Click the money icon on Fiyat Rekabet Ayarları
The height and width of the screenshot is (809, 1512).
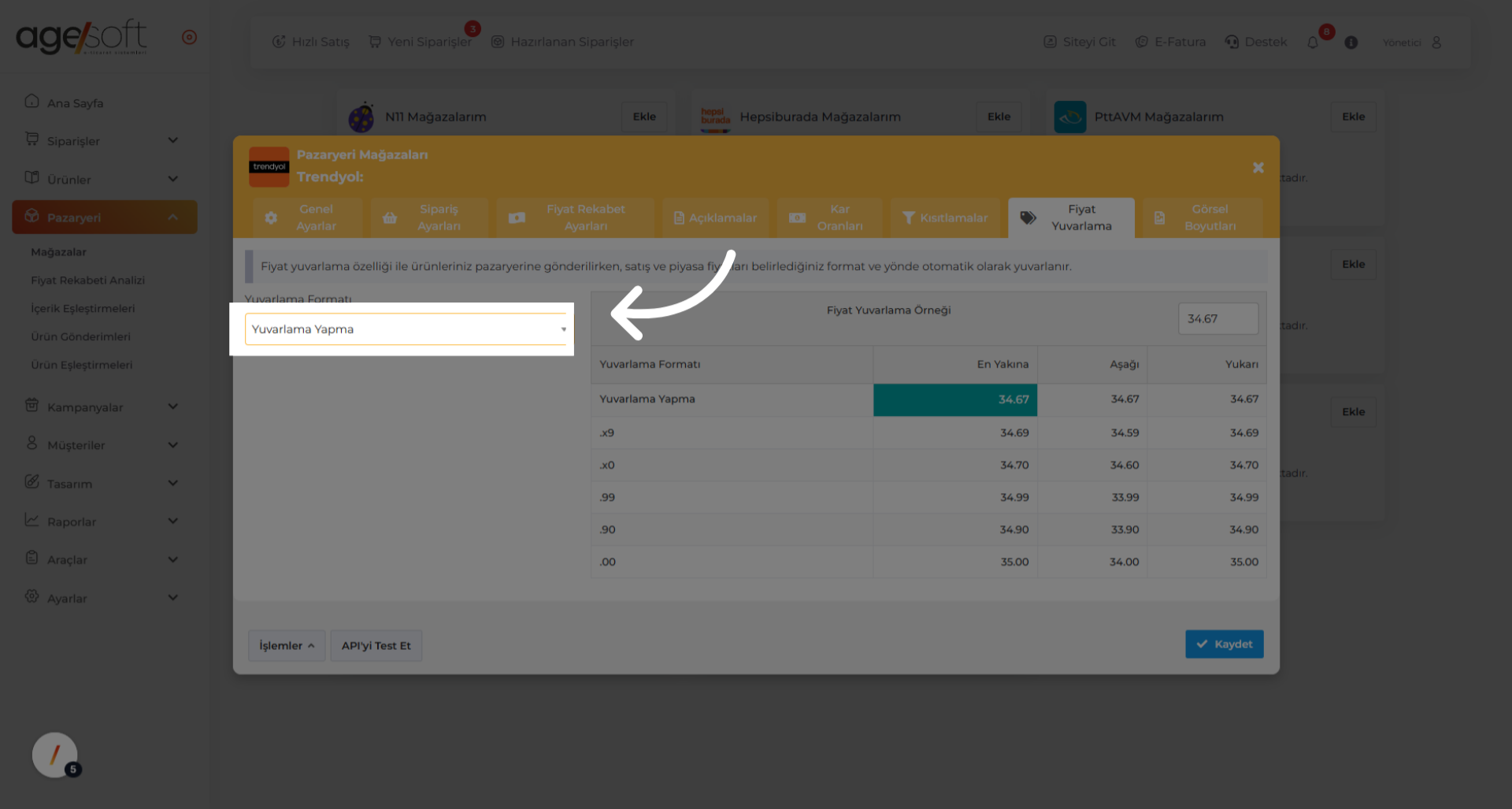pyautogui.click(x=517, y=218)
